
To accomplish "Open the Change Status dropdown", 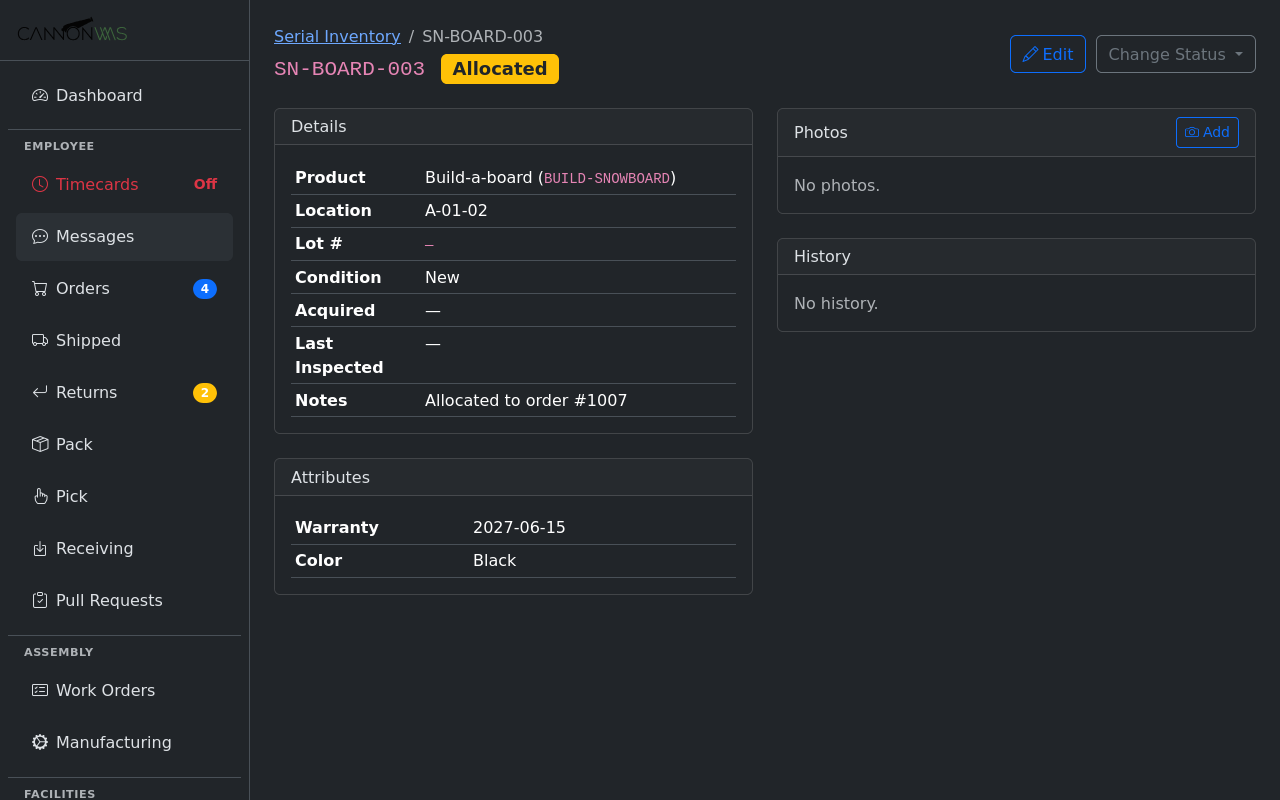I will (x=1175, y=54).
